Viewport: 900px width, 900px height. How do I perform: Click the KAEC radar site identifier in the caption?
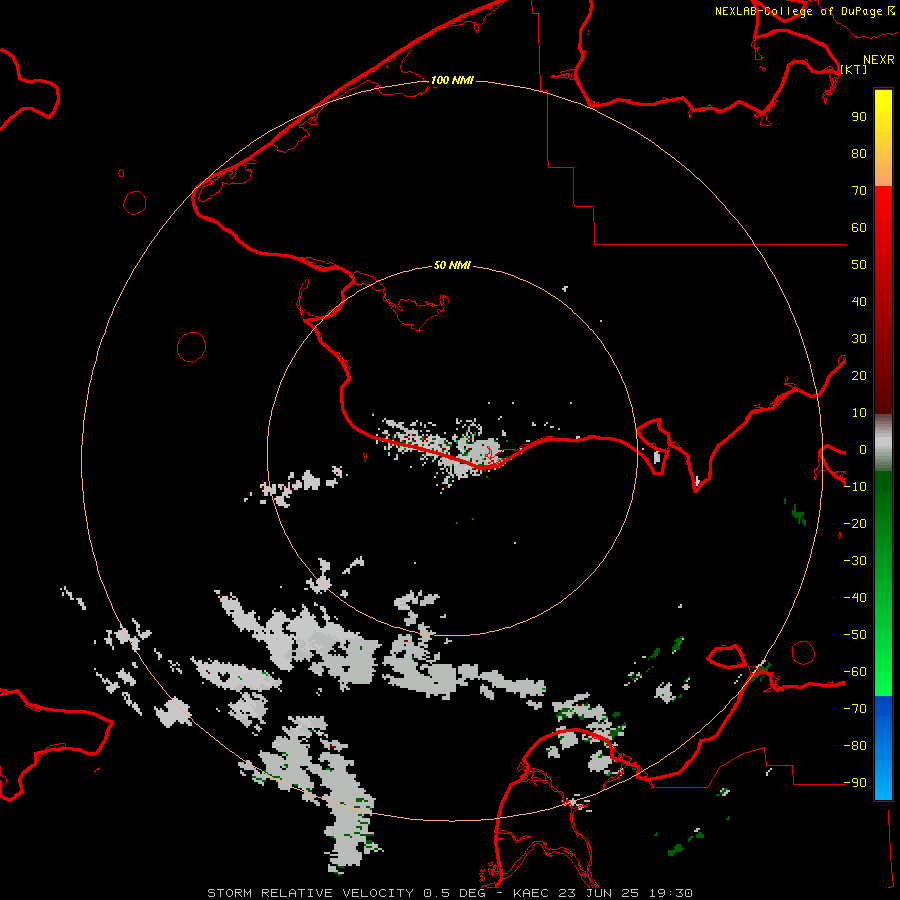pos(533,893)
